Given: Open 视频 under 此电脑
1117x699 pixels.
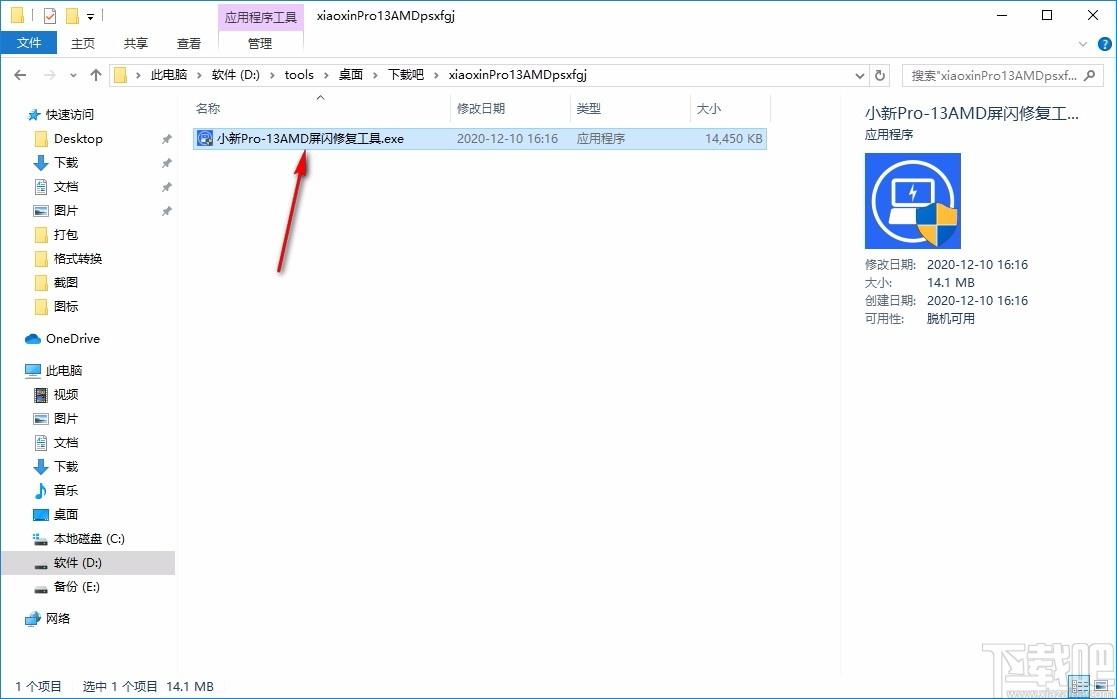Looking at the screenshot, I should click(66, 395).
